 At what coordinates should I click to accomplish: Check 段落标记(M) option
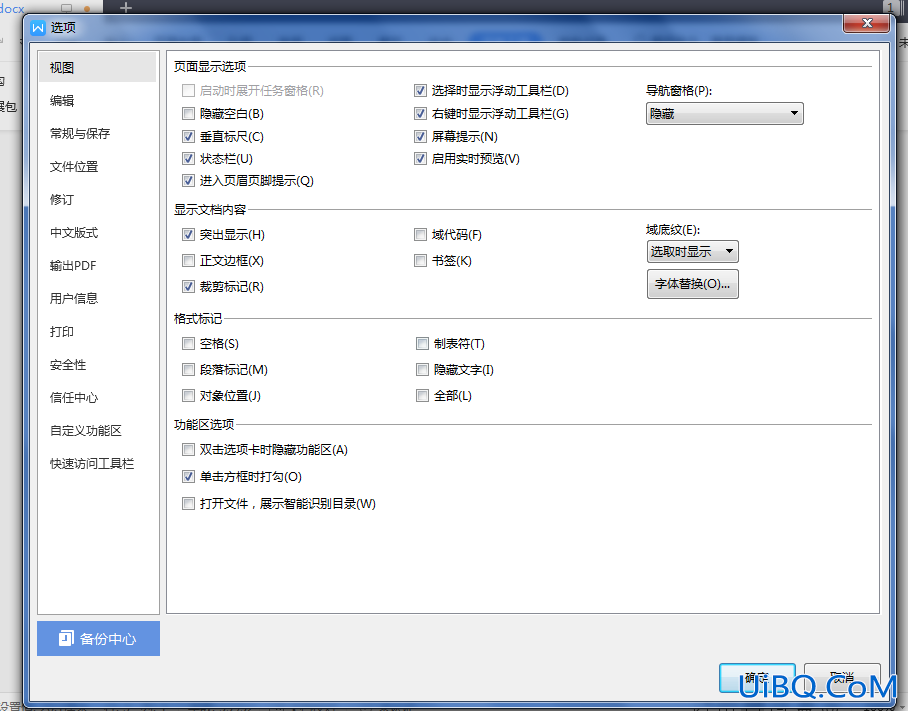pos(188,369)
